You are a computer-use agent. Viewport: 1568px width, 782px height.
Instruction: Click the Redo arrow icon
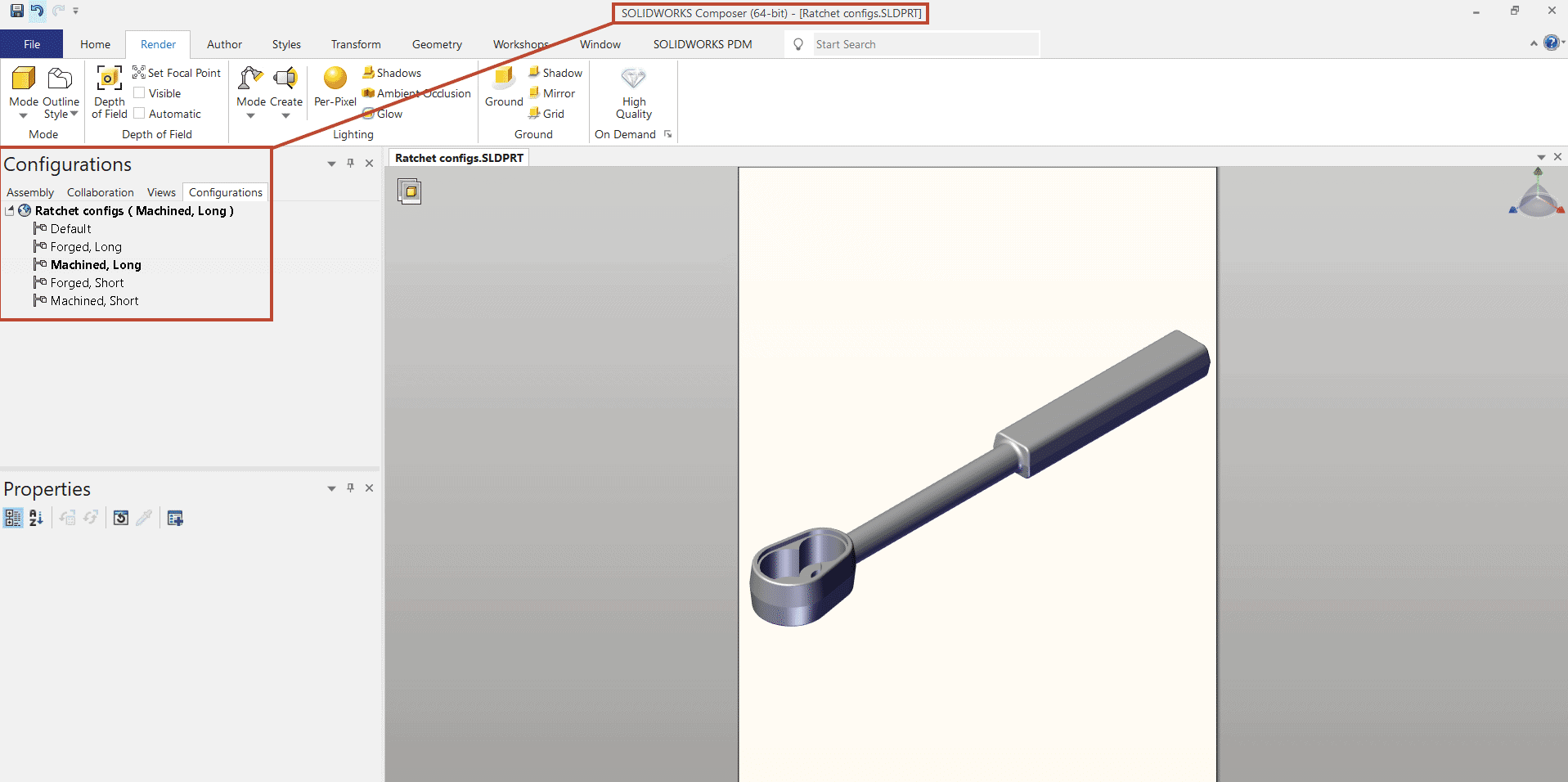(x=58, y=11)
